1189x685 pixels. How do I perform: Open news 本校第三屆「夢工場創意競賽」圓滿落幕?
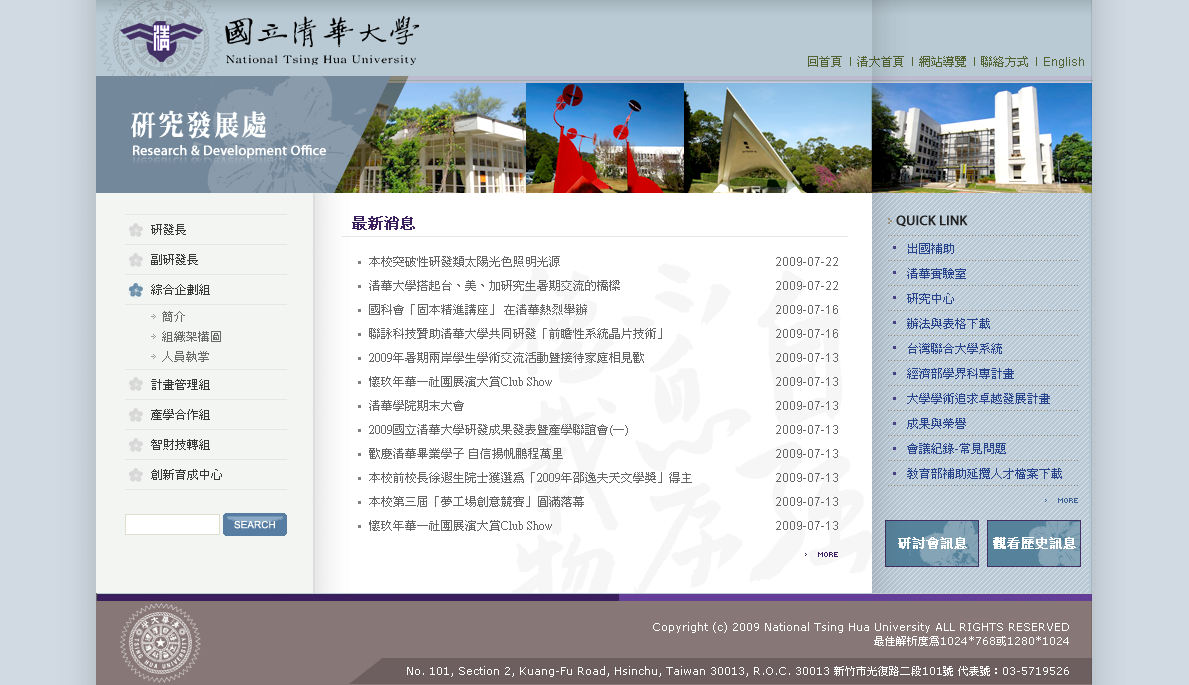(476, 502)
